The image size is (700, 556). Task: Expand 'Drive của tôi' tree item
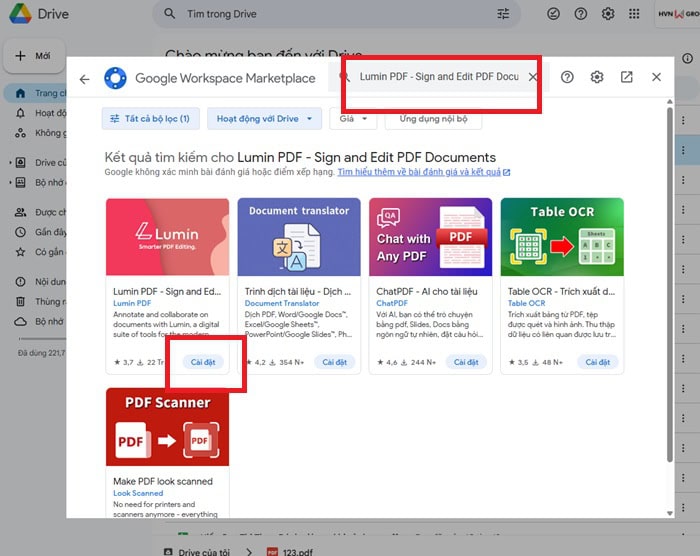click(x=11, y=163)
